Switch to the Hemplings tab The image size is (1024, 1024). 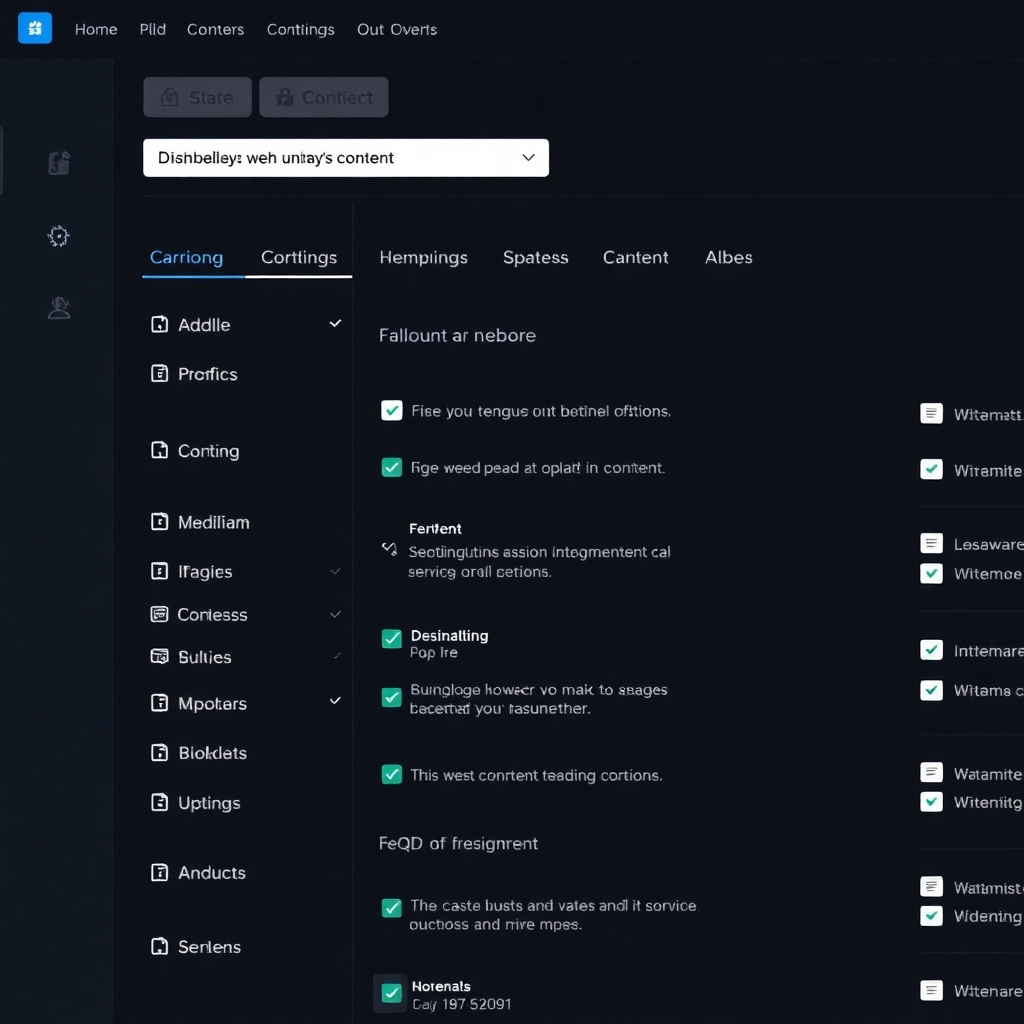click(x=423, y=257)
